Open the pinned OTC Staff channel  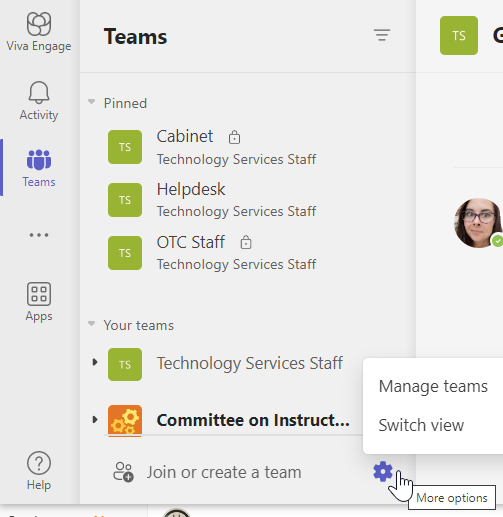click(191, 242)
